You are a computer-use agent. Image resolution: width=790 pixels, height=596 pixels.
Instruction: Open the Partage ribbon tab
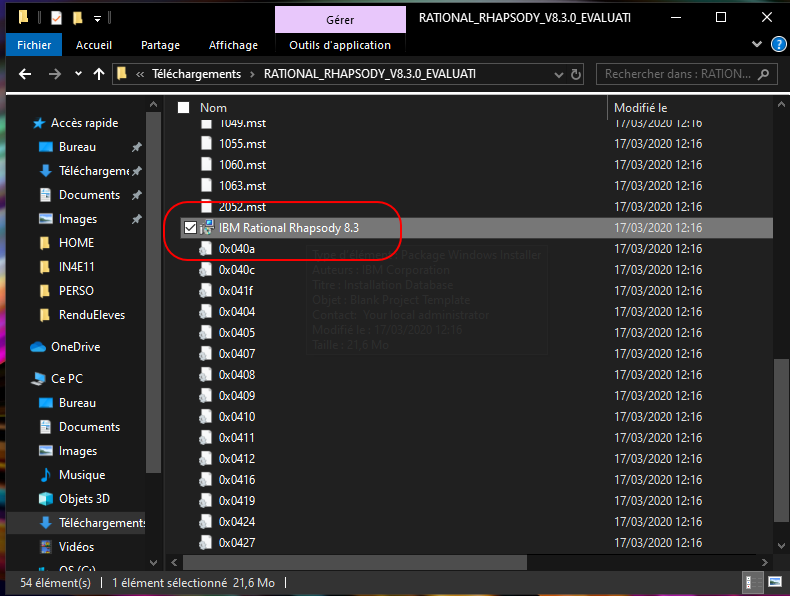coord(160,45)
